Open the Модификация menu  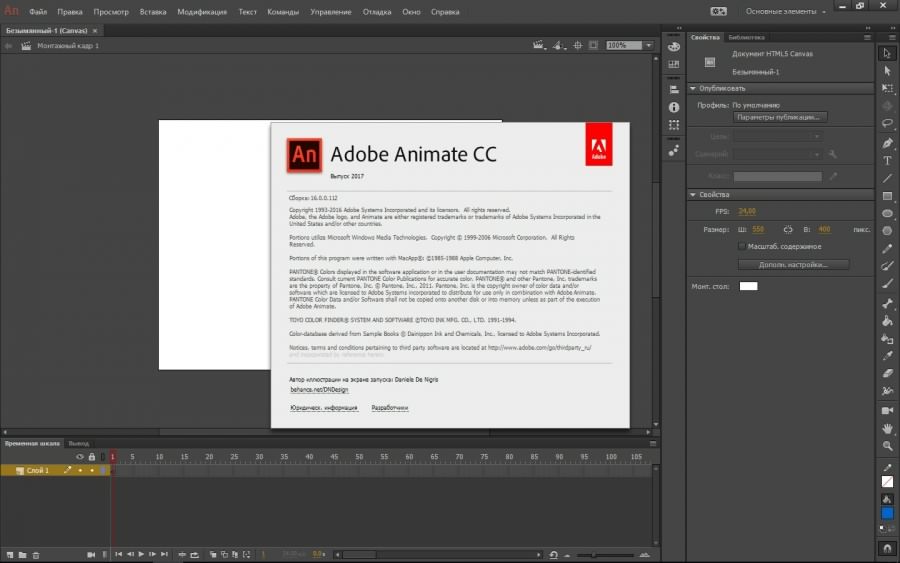tap(202, 12)
